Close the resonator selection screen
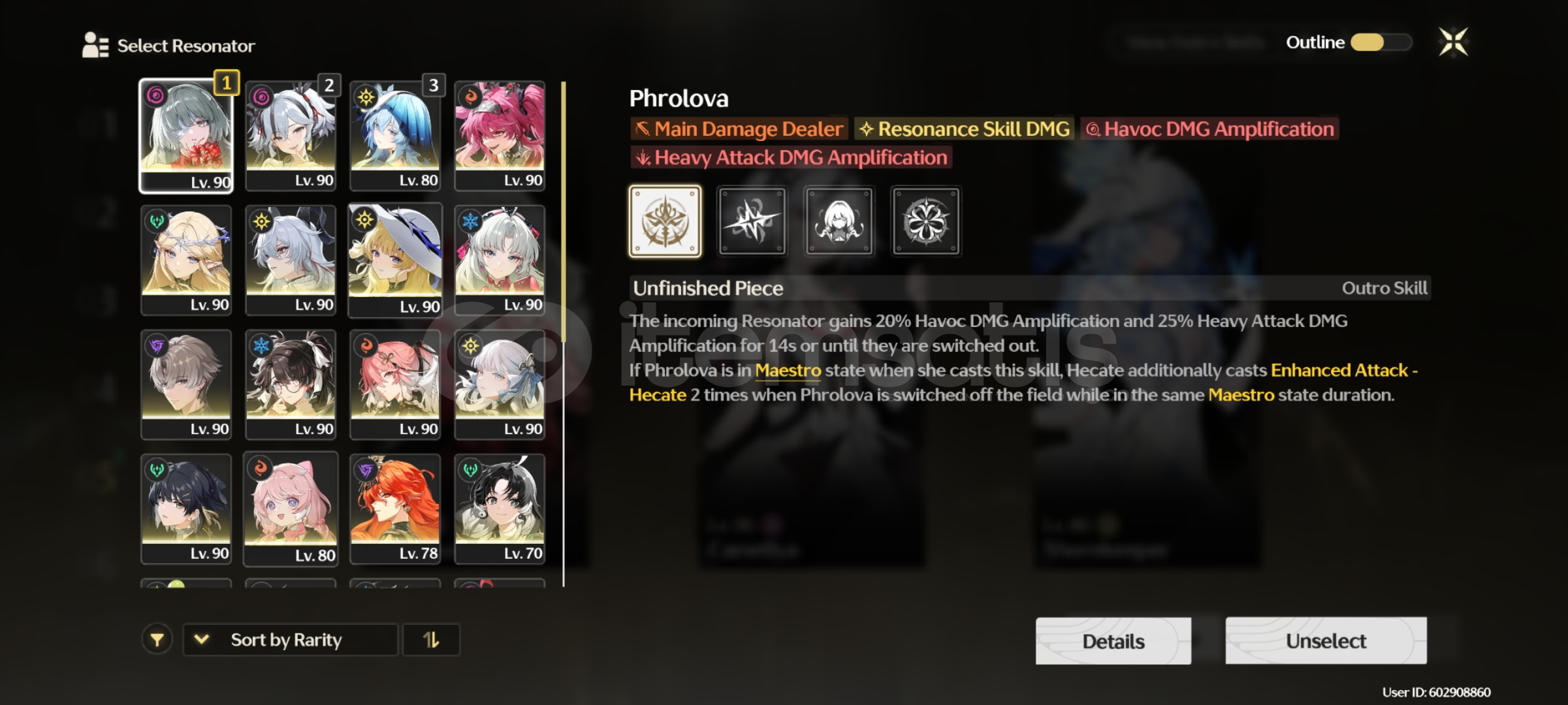This screenshot has width=1568, height=705. [x=1453, y=42]
